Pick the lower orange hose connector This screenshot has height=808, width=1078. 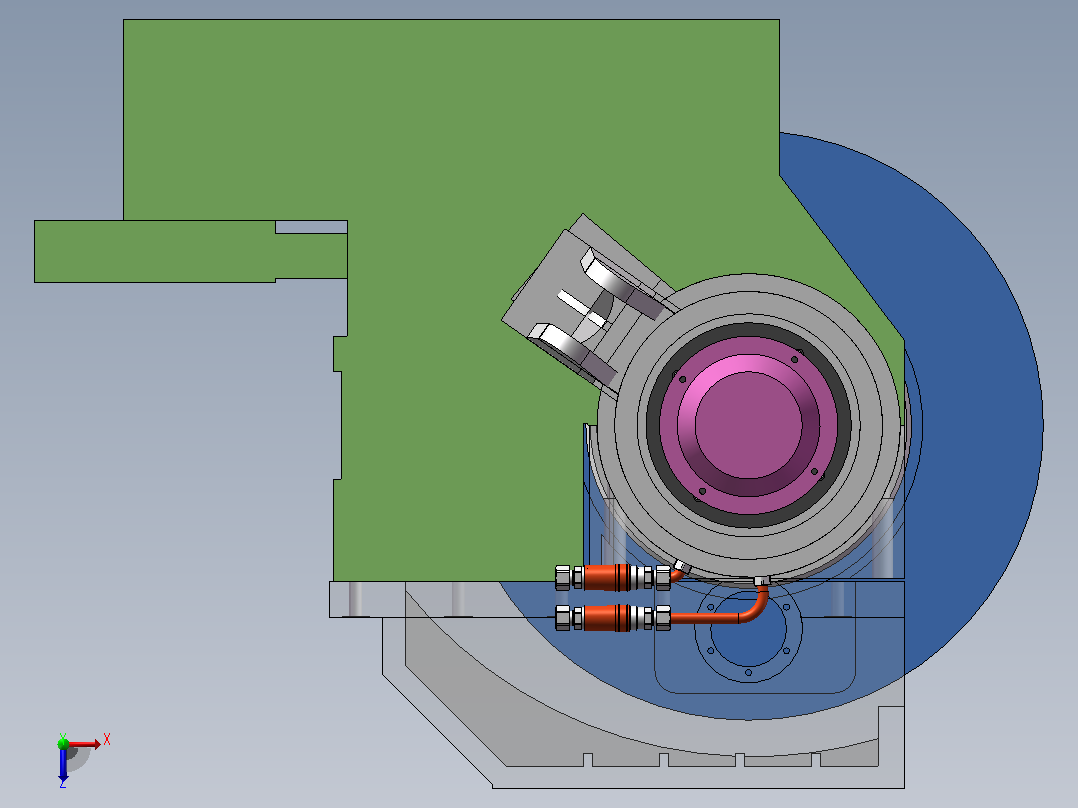[x=613, y=618]
